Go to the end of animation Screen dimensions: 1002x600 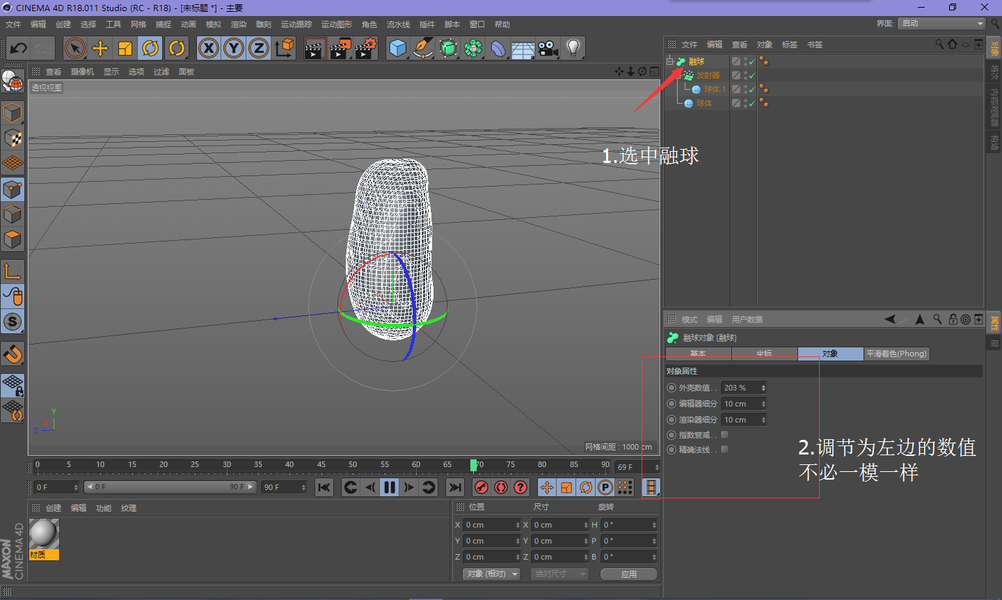click(x=454, y=488)
